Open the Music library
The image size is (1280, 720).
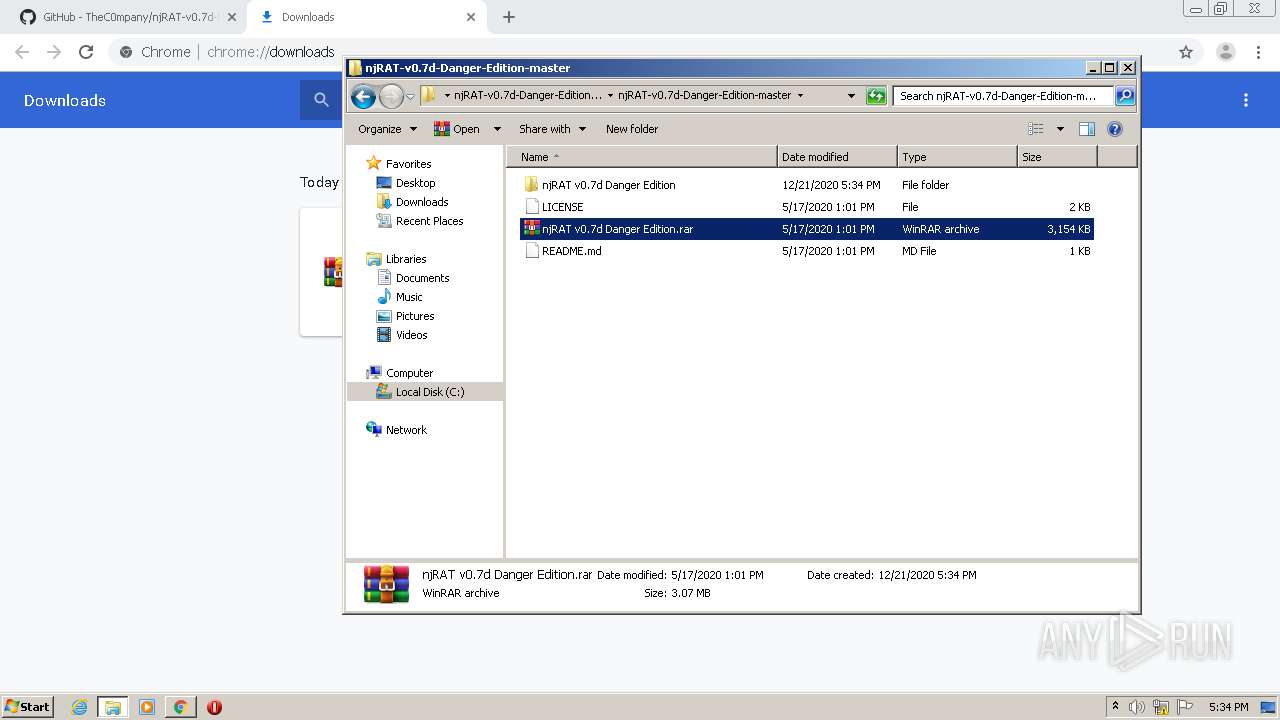point(400,297)
